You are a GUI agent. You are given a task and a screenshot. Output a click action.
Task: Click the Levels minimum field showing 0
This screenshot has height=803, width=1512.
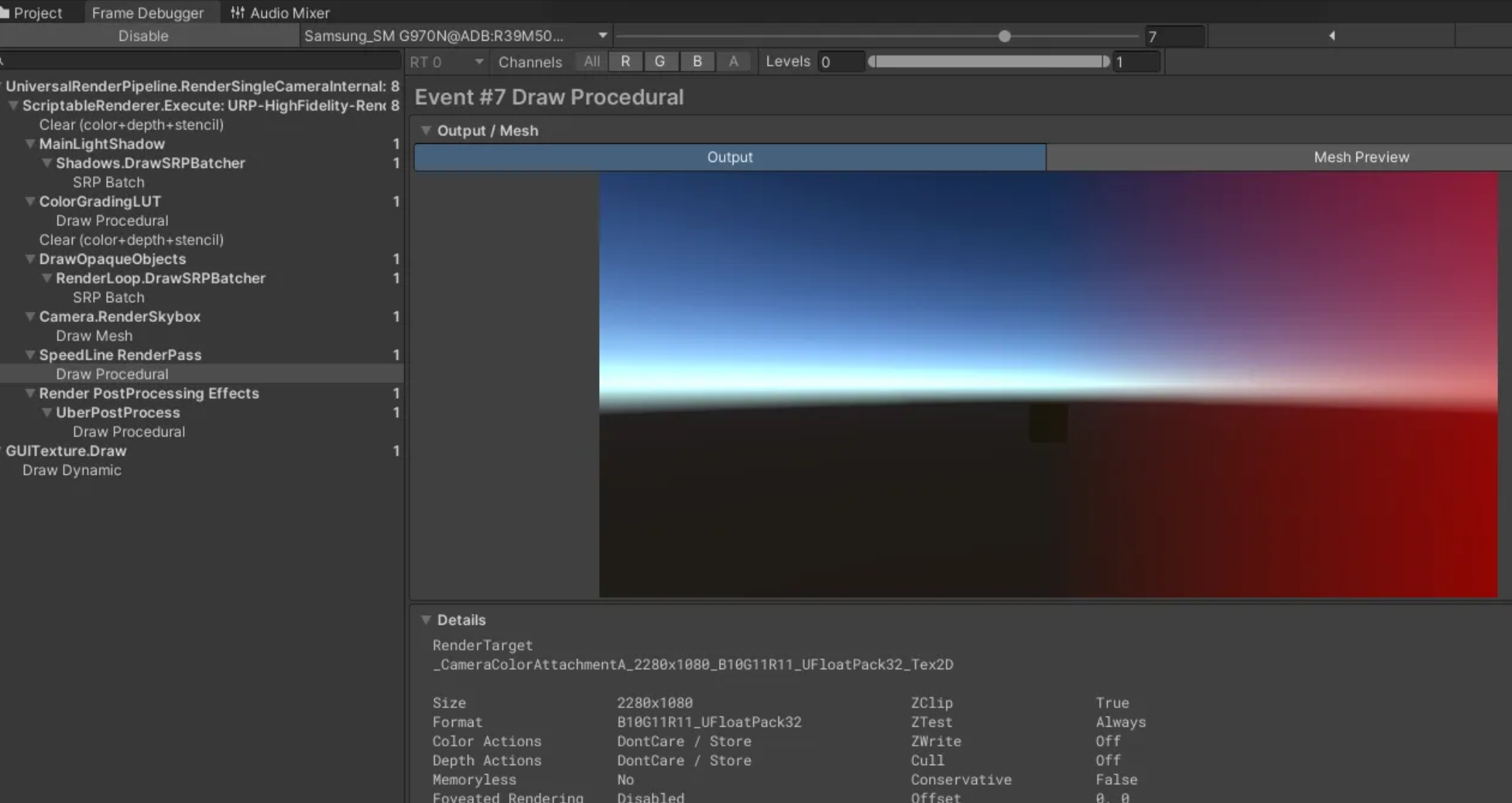tap(840, 62)
